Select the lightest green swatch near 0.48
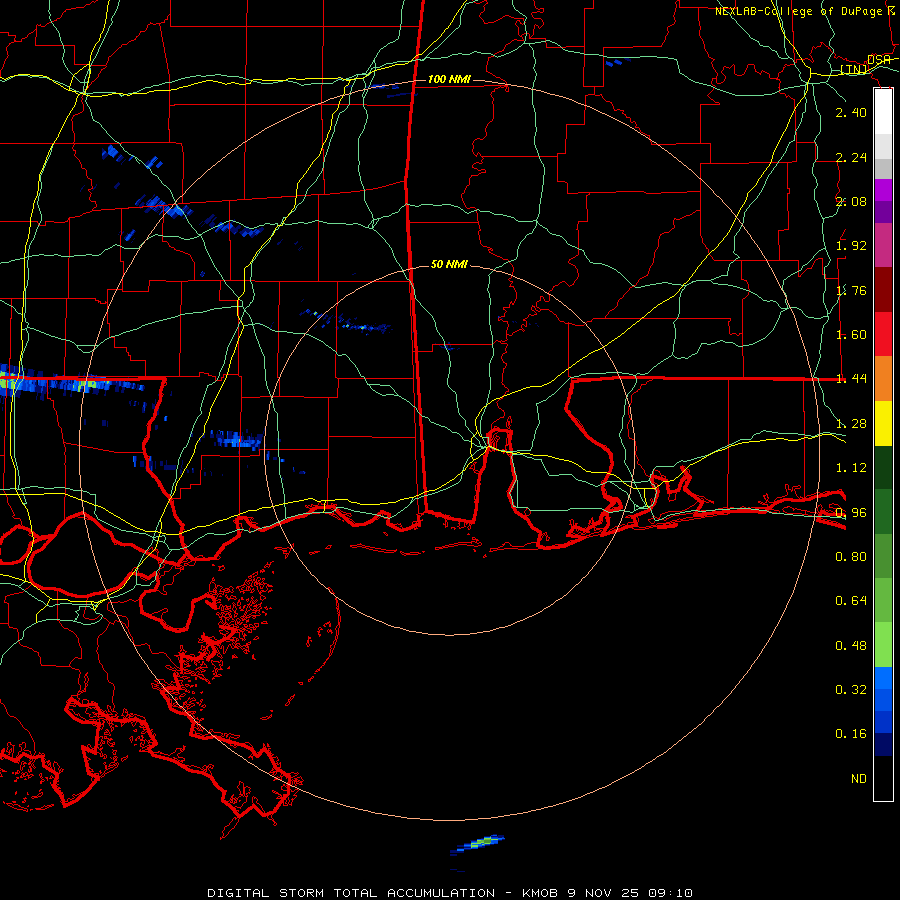This screenshot has width=900, height=900. point(883,645)
